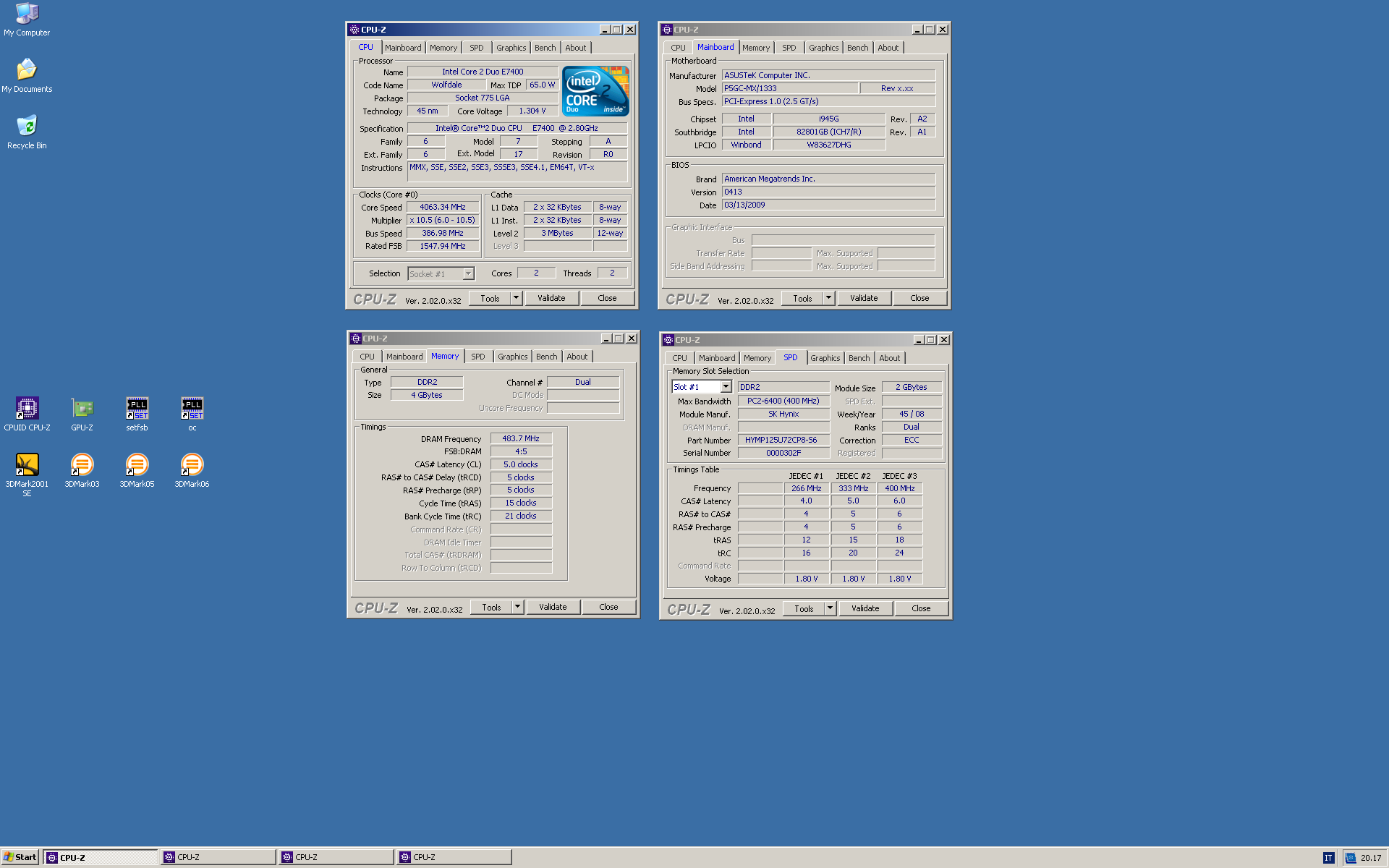This screenshot has height=868, width=1389.
Task: Switch to fourth CPU-Z taskbar button
Action: [454, 857]
